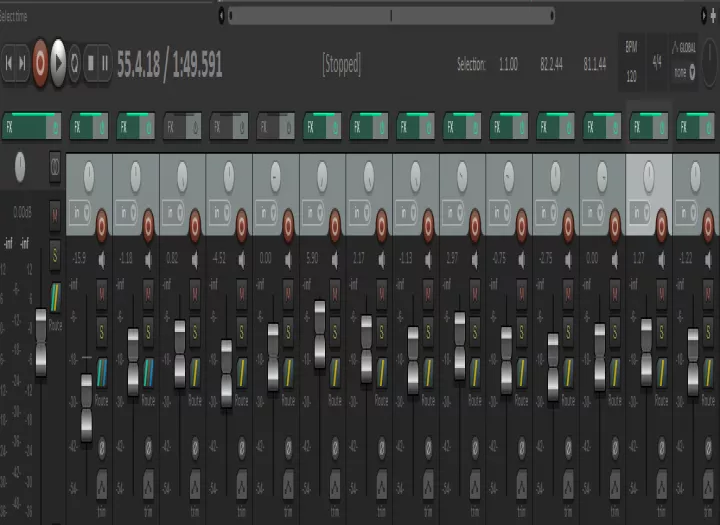Screen dimensions: 720x525
Task: Open input selector on 0.82 track
Action: [174, 213]
